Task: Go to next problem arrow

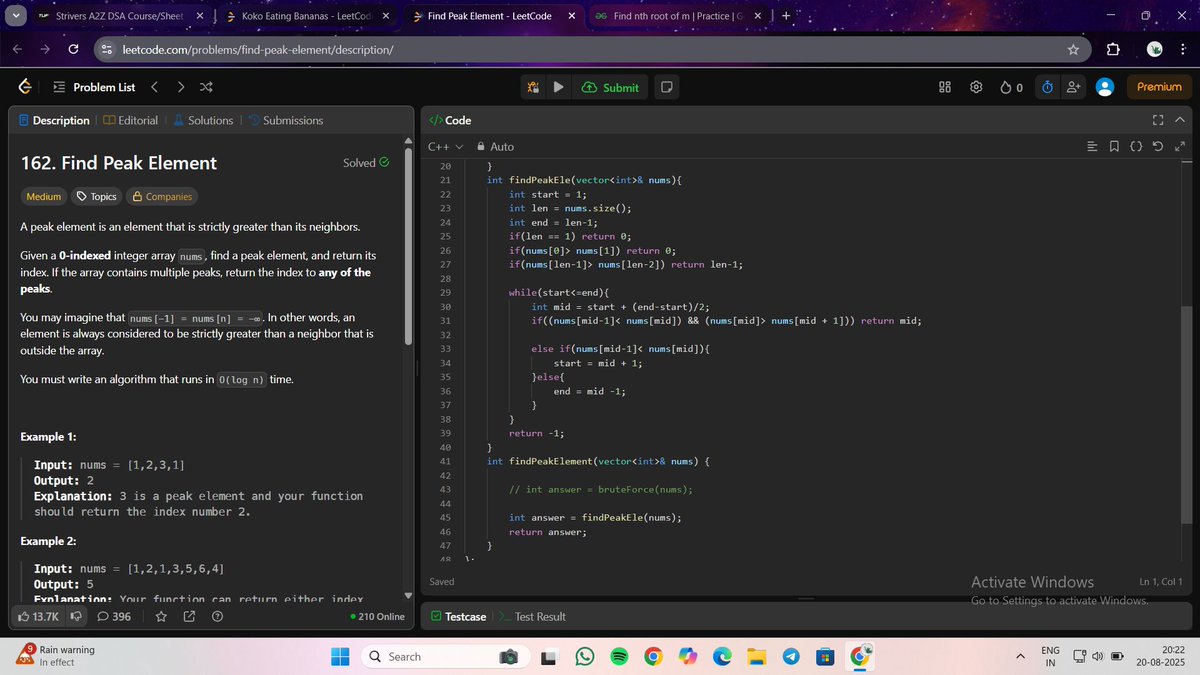Action: tap(180, 87)
